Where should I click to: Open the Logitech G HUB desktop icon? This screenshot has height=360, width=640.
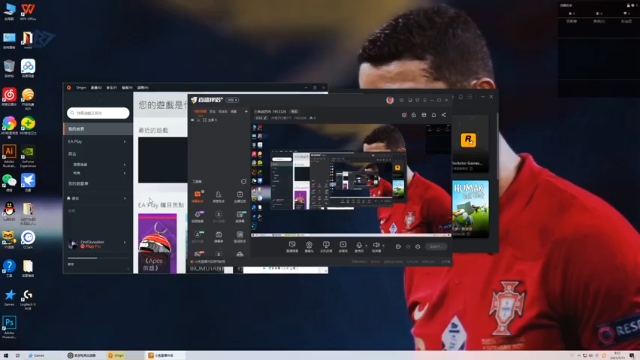[28, 299]
